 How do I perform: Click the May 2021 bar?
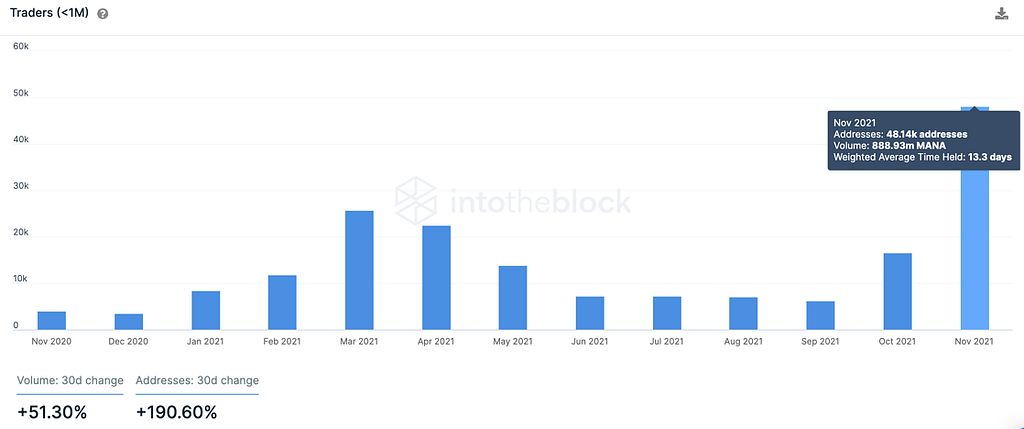pyautogui.click(x=513, y=298)
